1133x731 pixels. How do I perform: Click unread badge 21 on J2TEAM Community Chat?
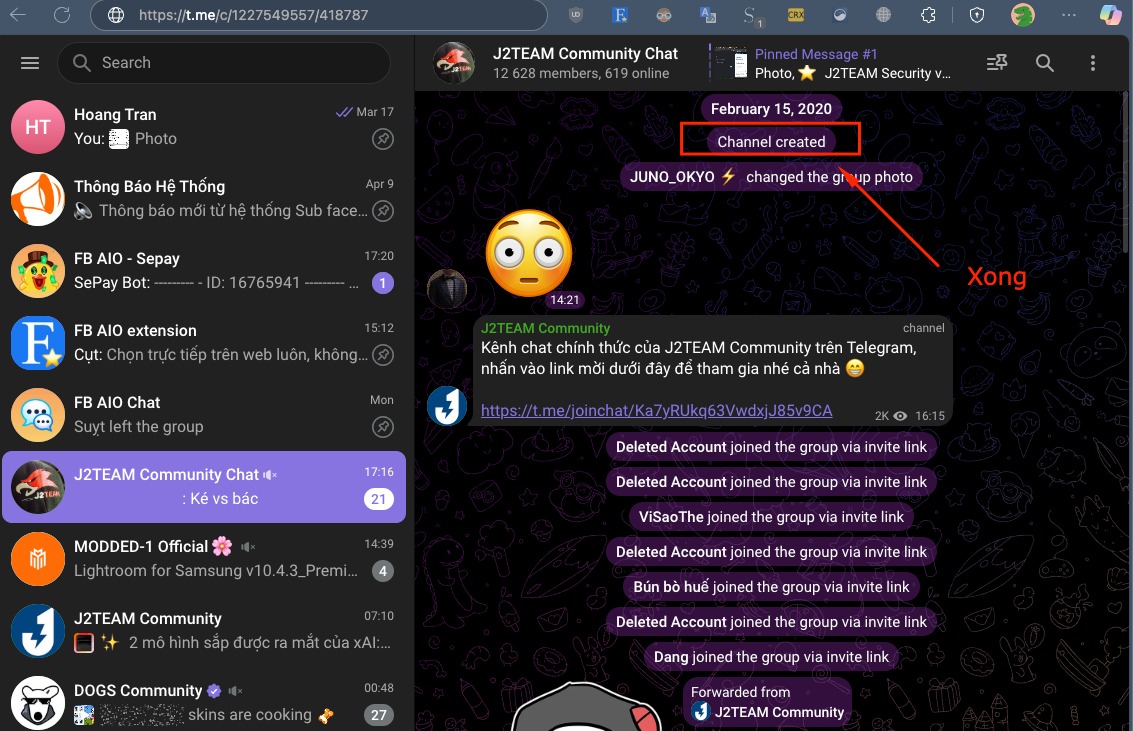pos(379,499)
